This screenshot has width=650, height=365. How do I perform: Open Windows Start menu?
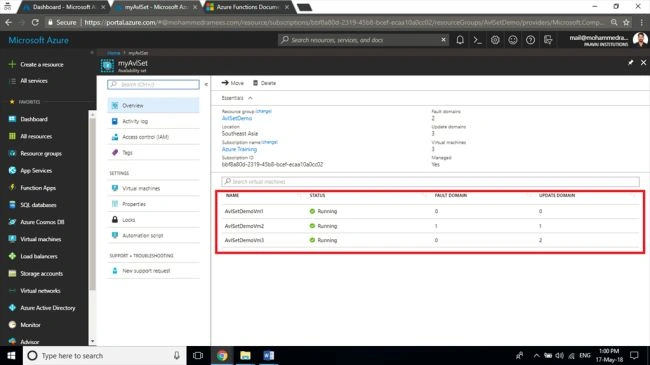(11, 356)
